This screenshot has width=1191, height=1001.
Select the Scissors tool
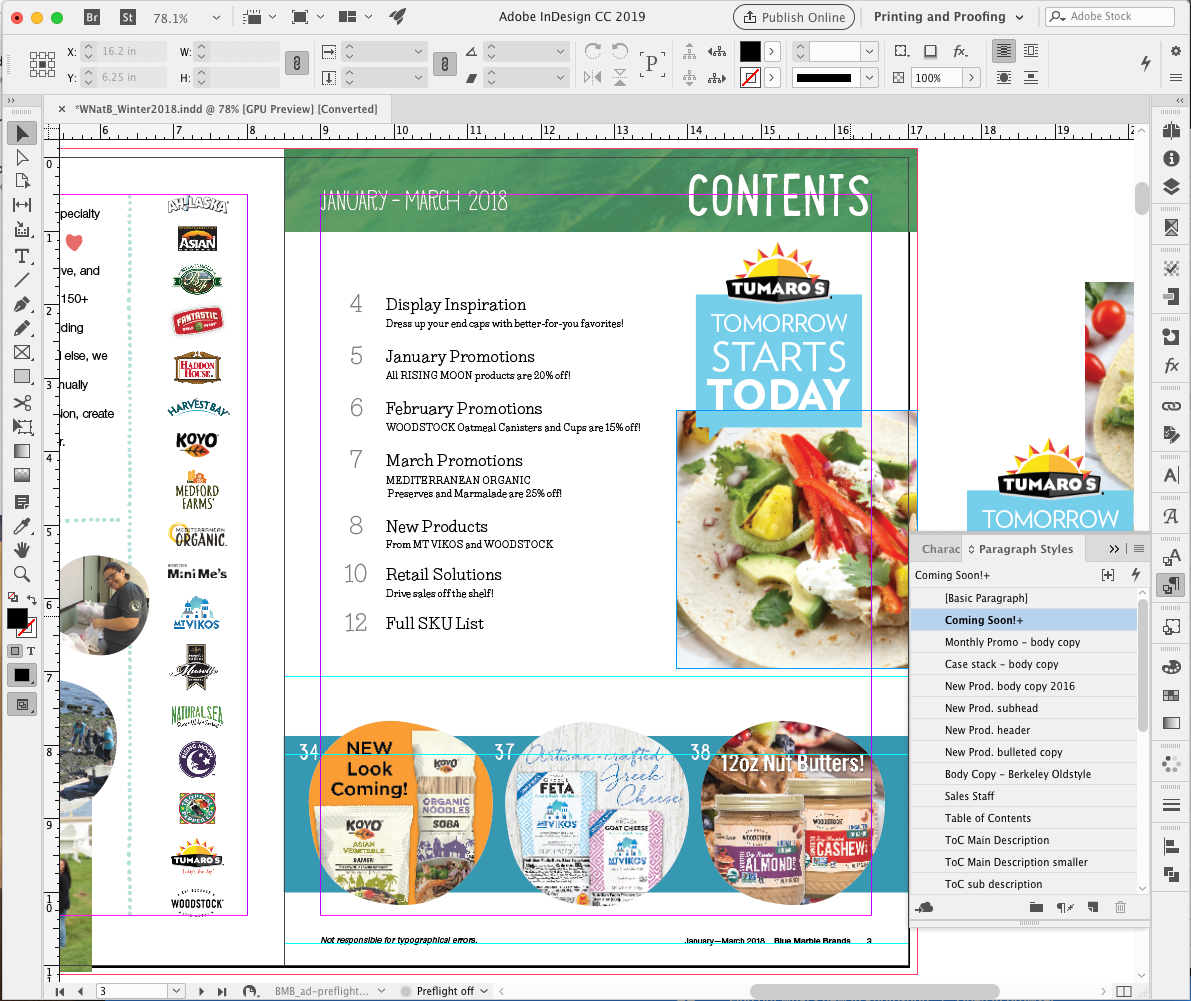[x=22, y=402]
